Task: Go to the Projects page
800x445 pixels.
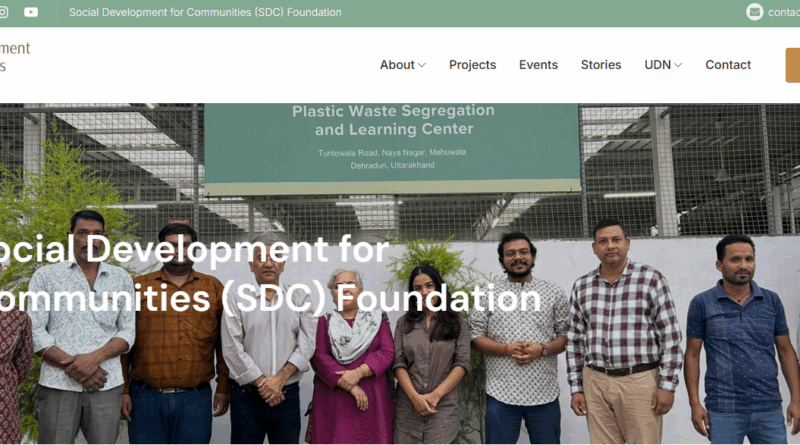Action: point(472,65)
